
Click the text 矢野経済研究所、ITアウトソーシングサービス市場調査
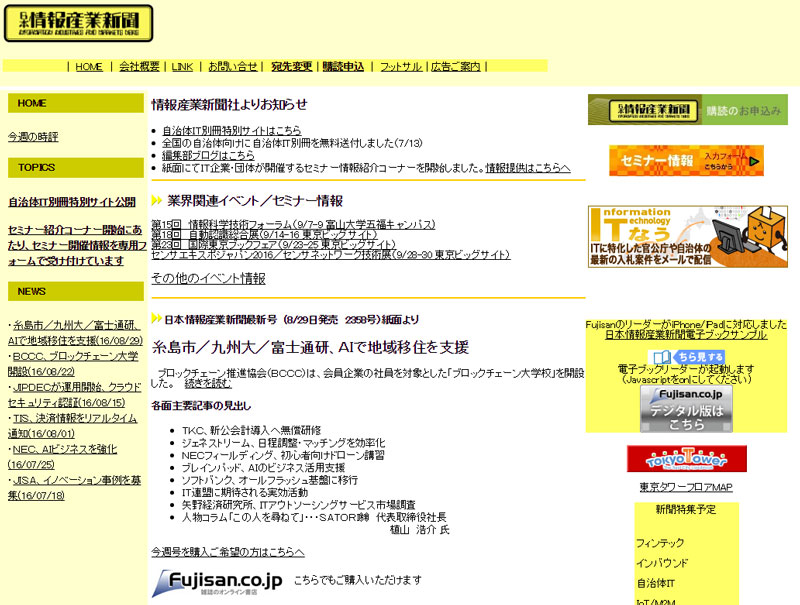298,505
